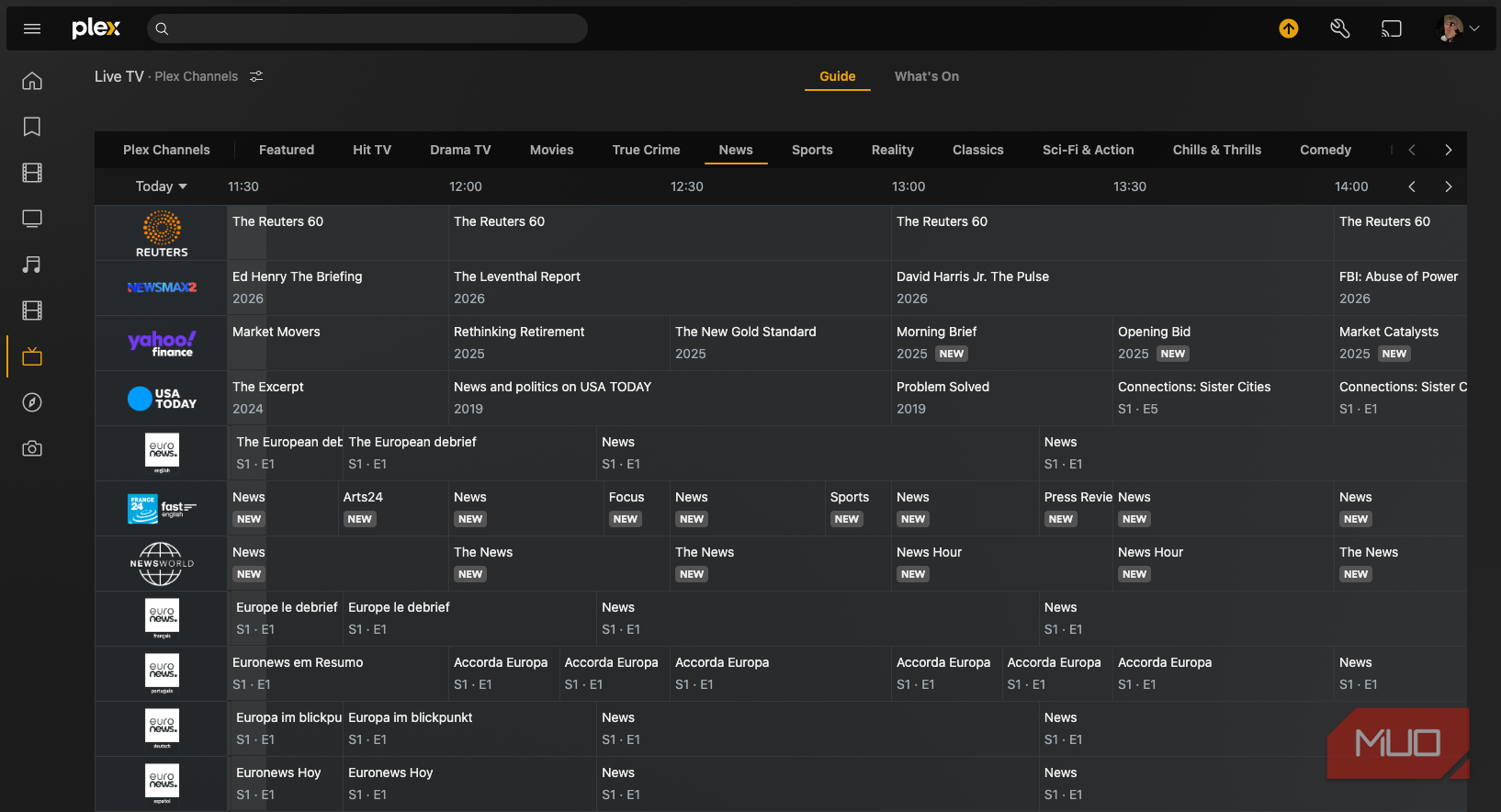The height and width of the screenshot is (812, 1501).
Task: Open News Hour at 13:00 on NewsWorld
Action: tap(1001, 563)
